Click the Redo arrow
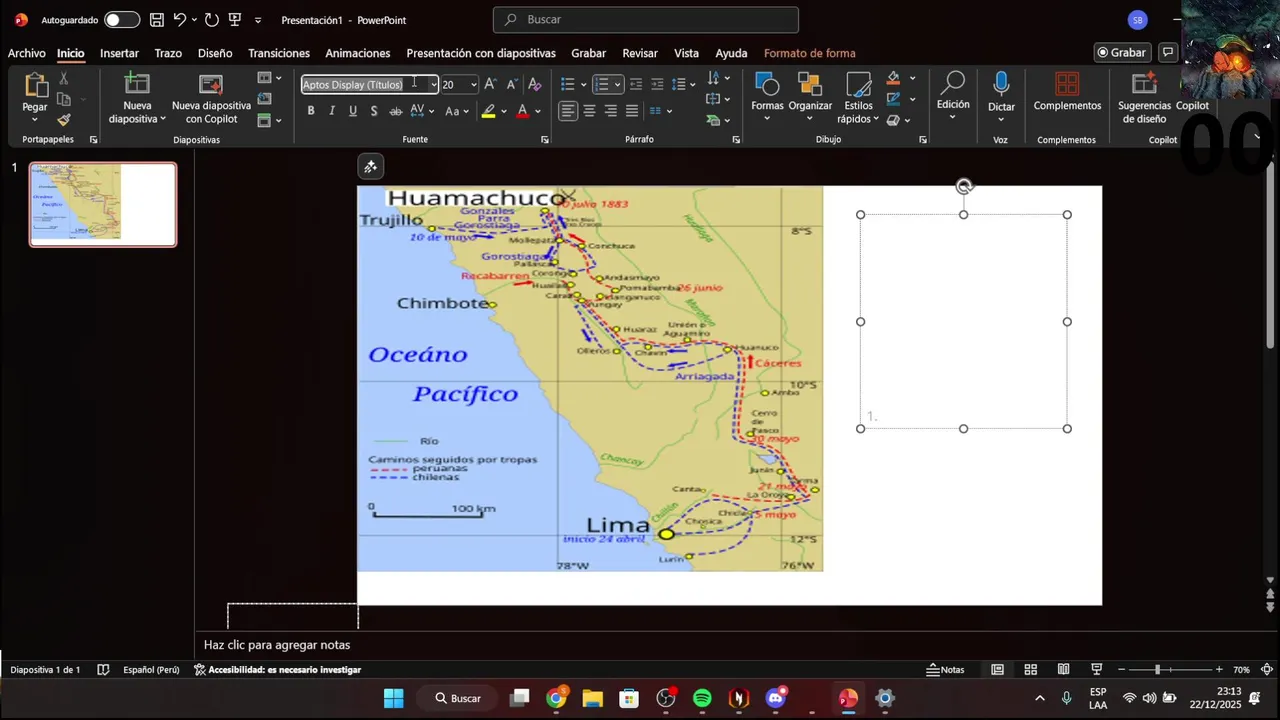Viewport: 1280px width, 720px height. pos(211,20)
